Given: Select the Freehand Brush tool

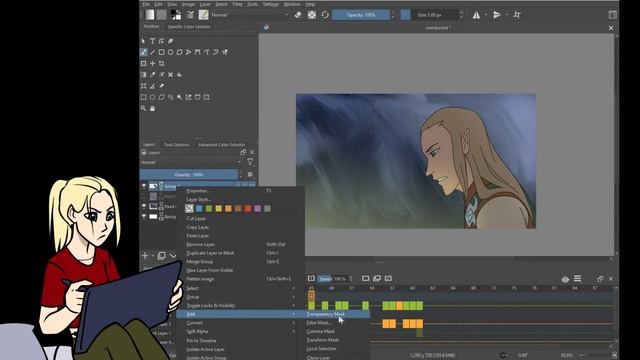Looking at the screenshot, I should click(x=144, y=52).
